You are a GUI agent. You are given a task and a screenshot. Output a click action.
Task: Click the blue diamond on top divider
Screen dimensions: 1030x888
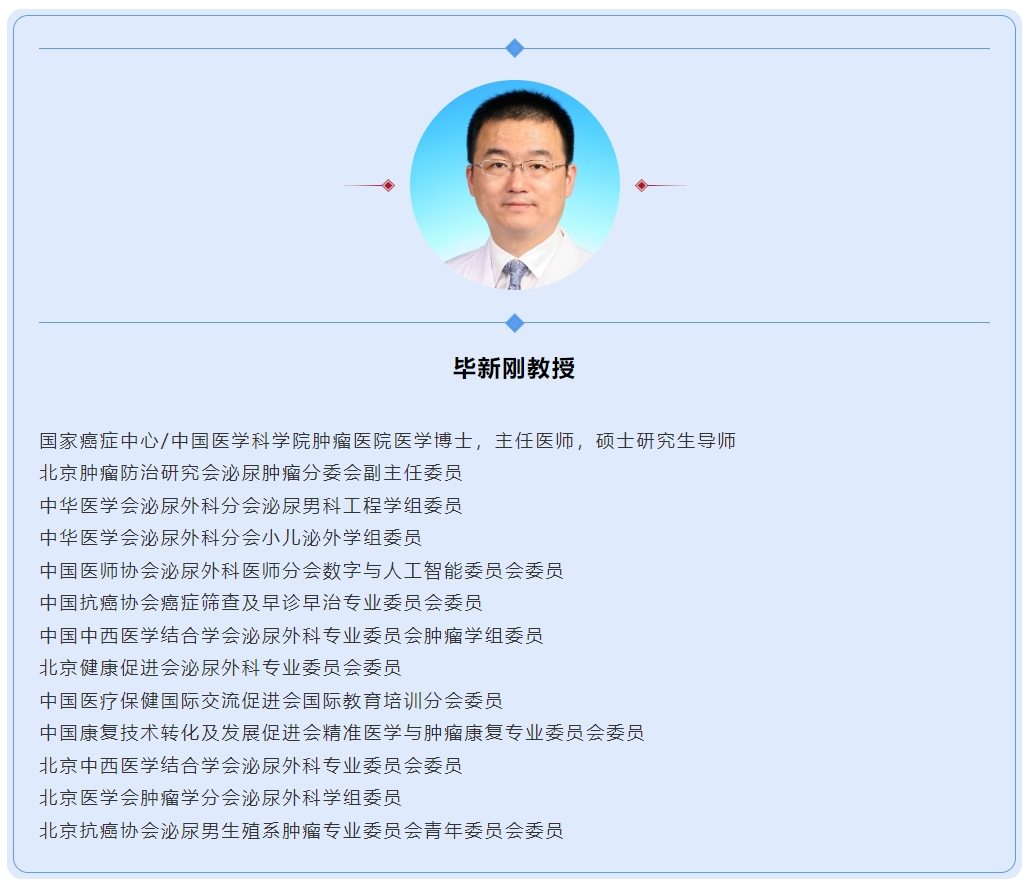515,48
